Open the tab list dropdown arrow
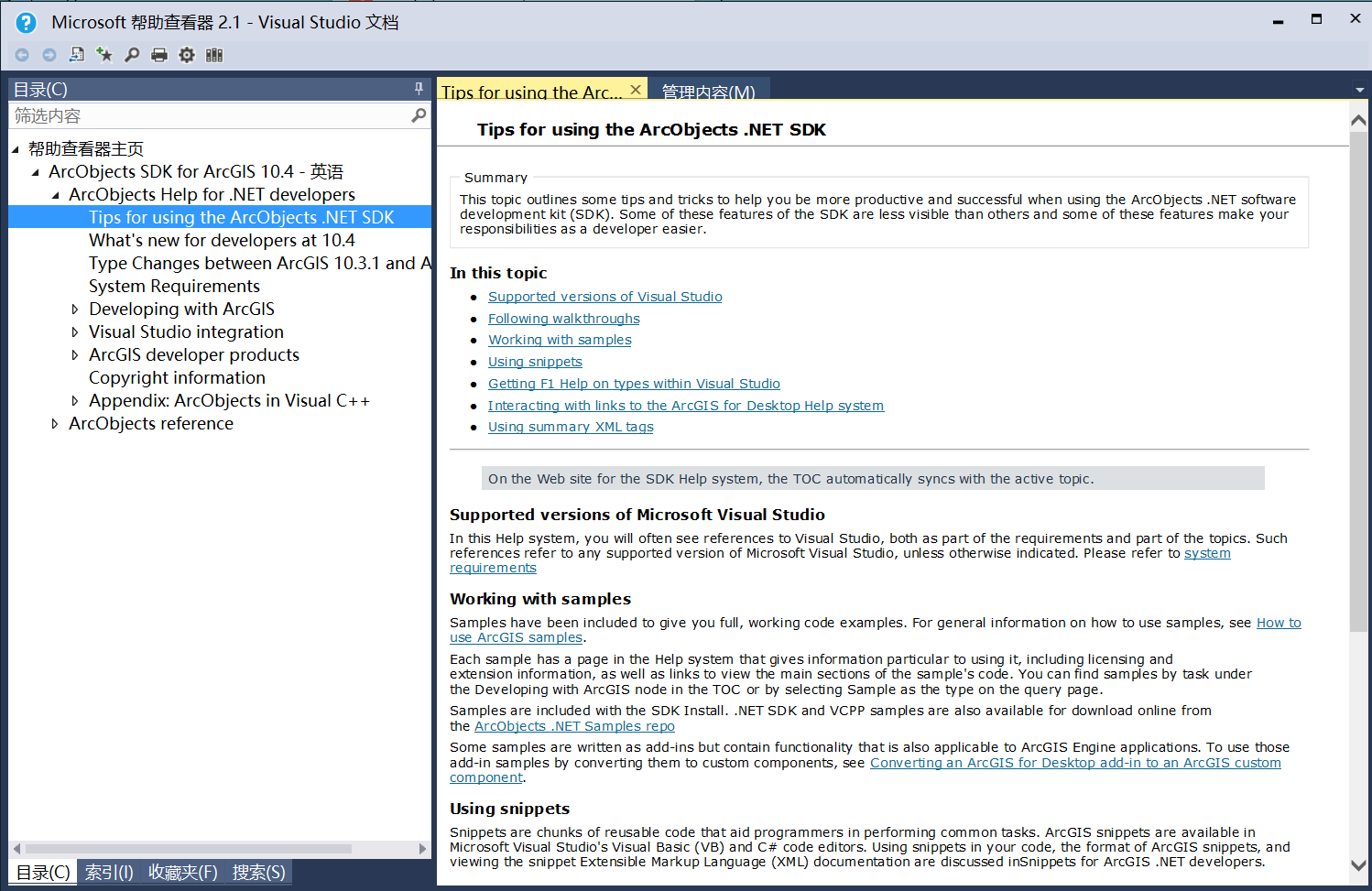The height and width of the screenshot is (891, 1372). point(1359,90)
